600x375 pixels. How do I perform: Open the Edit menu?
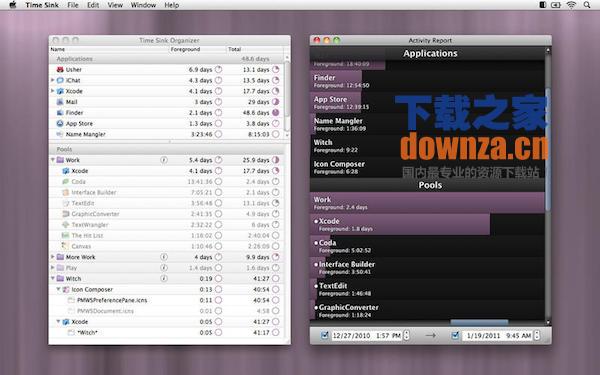(93, 5)
